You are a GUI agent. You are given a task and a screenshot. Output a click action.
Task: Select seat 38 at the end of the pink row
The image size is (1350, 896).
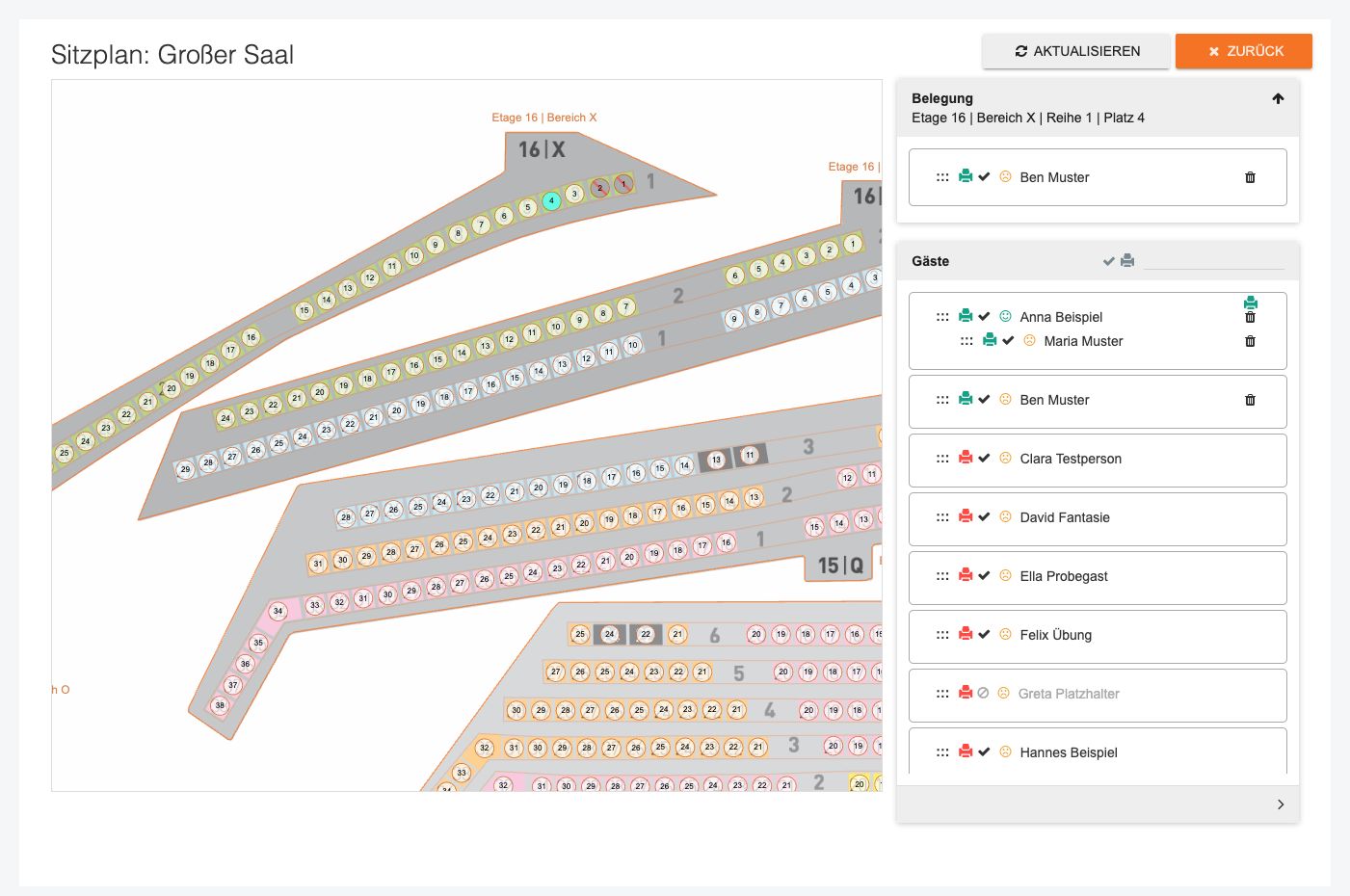click(220, 705)
